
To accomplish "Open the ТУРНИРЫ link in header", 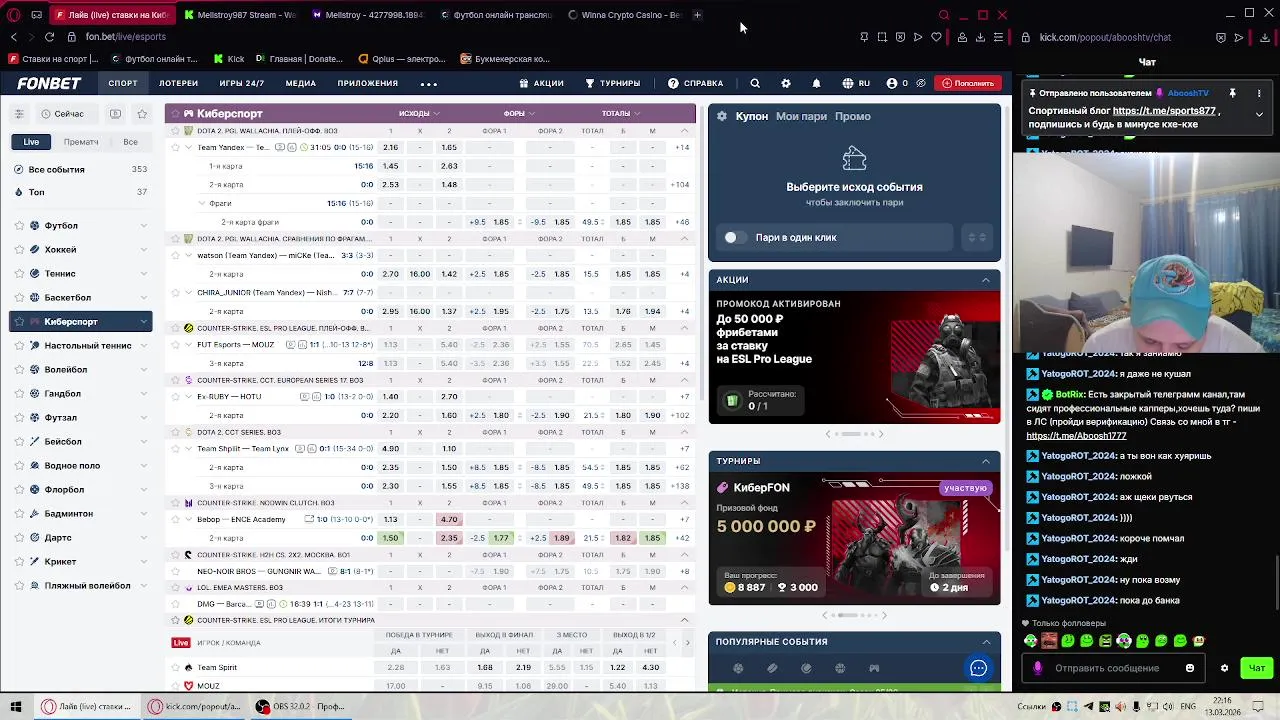I will 612,83.
